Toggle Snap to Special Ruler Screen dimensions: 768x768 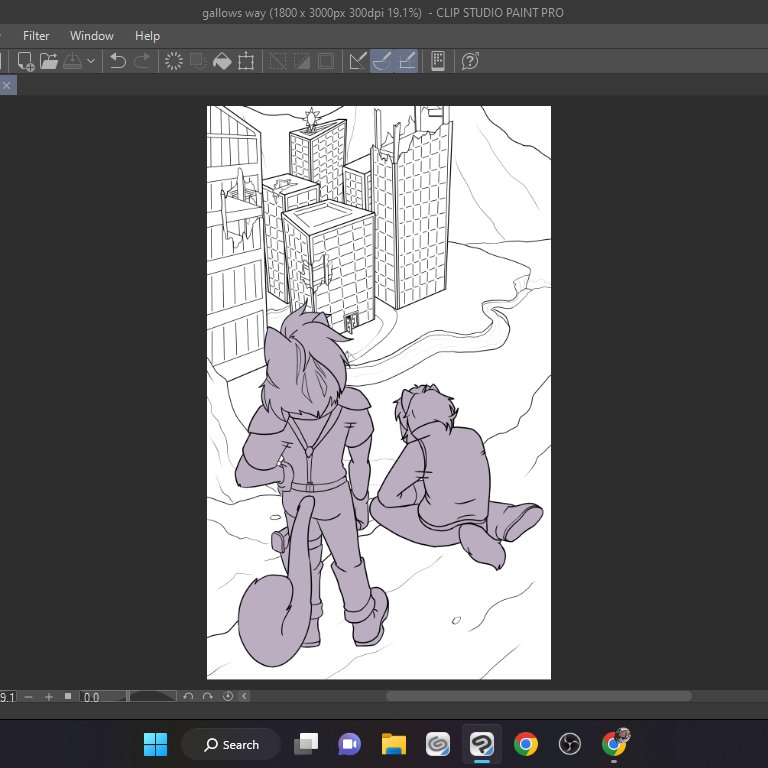pos(382,61)
